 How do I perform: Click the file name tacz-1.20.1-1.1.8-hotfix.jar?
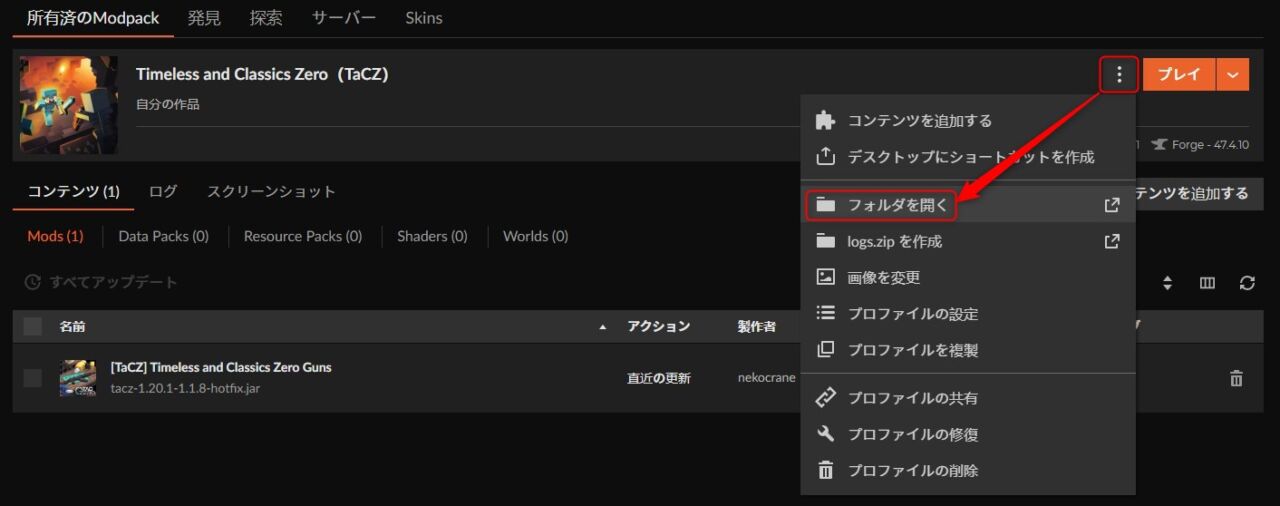(185, 388)
